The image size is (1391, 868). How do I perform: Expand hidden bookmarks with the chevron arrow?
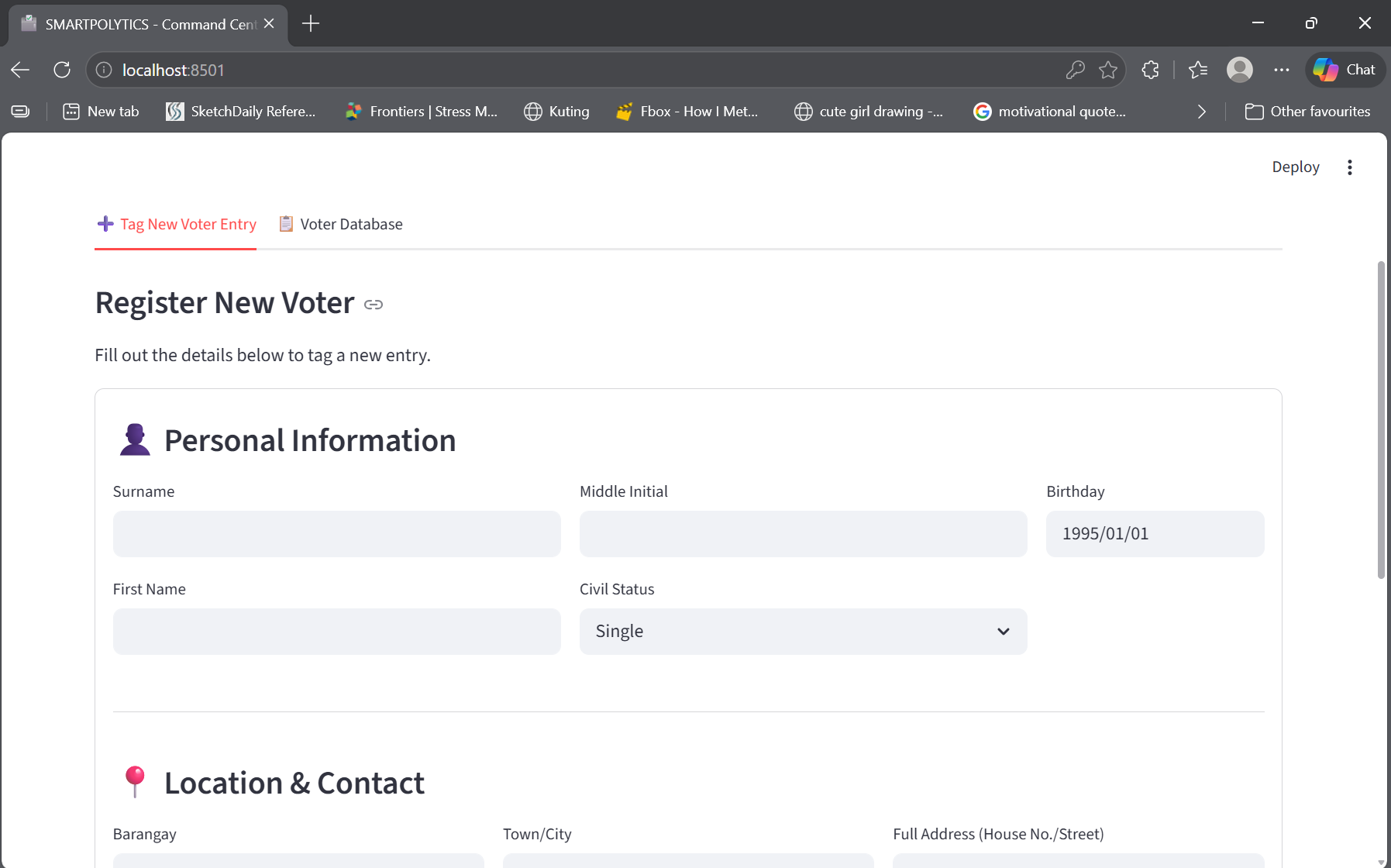tap(1201, 111)
